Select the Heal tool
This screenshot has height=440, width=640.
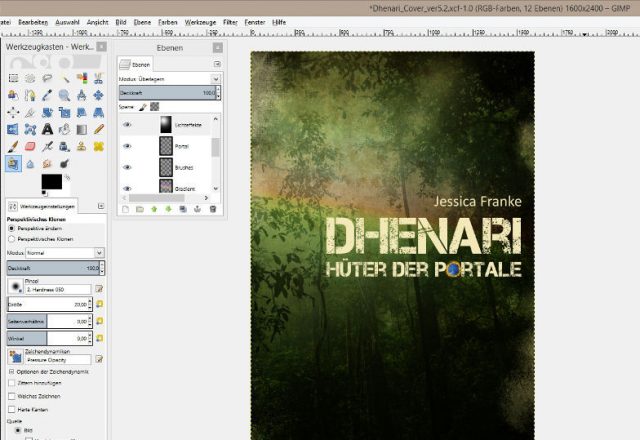coord(98,147)
